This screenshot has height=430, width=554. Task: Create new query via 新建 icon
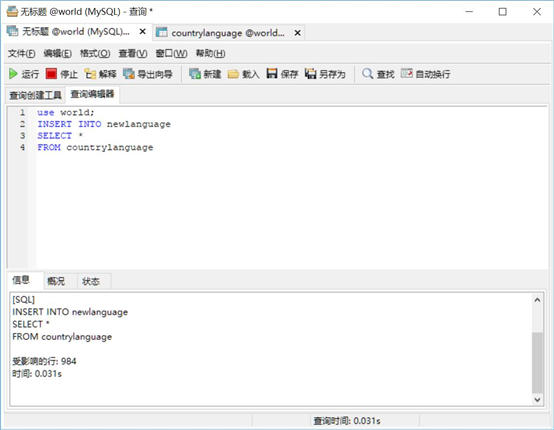[x=195, y=74]
